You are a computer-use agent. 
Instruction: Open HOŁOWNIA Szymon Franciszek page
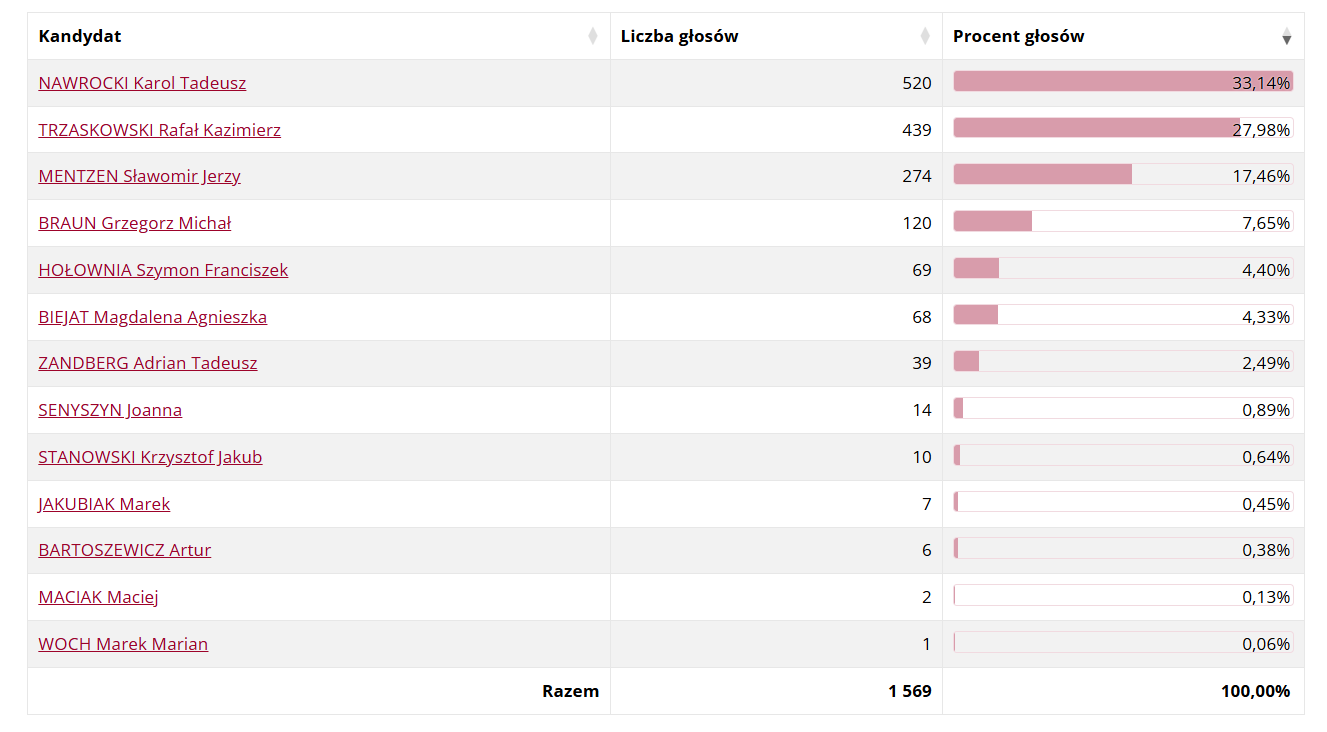click(x=163, y=270)
